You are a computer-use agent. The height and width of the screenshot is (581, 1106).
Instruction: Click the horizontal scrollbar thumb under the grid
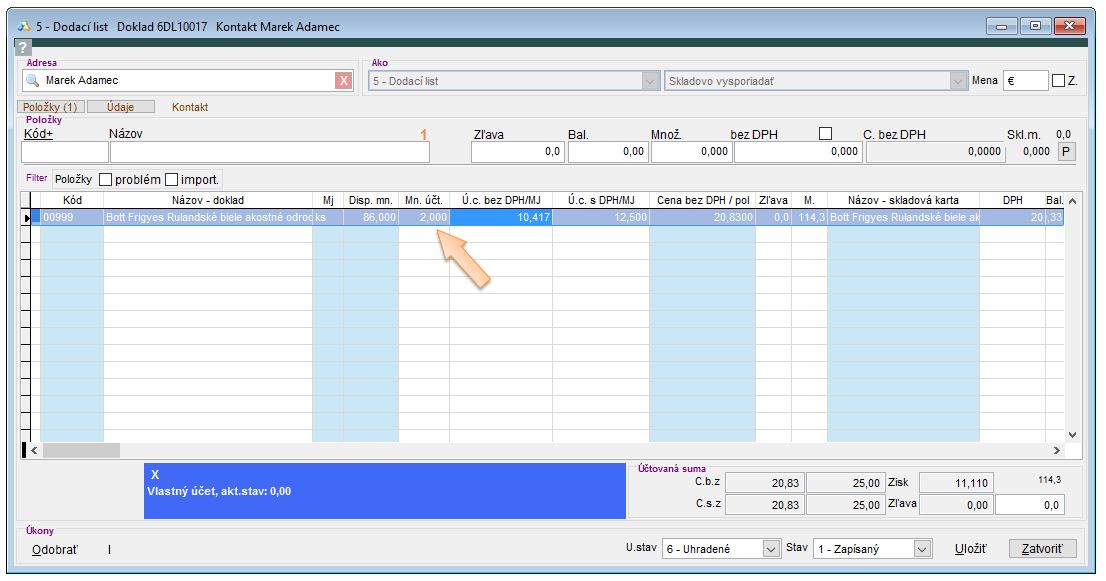(80, 451)
